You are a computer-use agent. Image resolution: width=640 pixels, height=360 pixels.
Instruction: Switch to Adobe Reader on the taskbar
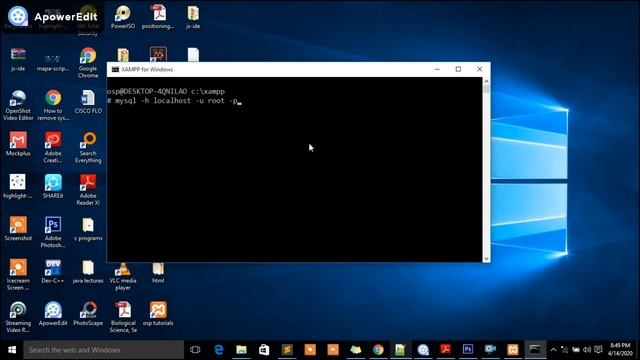[x=445, y=350]
